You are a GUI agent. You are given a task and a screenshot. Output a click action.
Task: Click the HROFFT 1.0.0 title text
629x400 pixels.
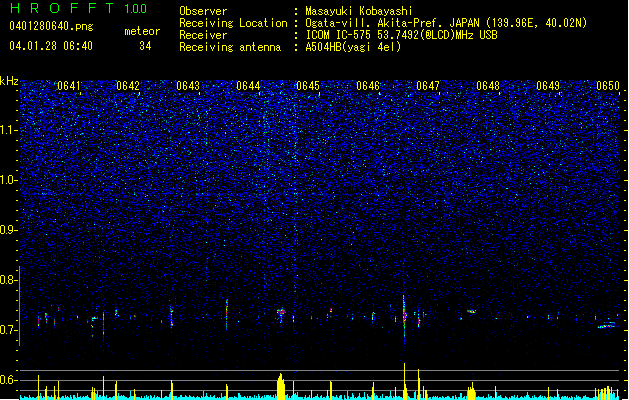click(78, 8)
